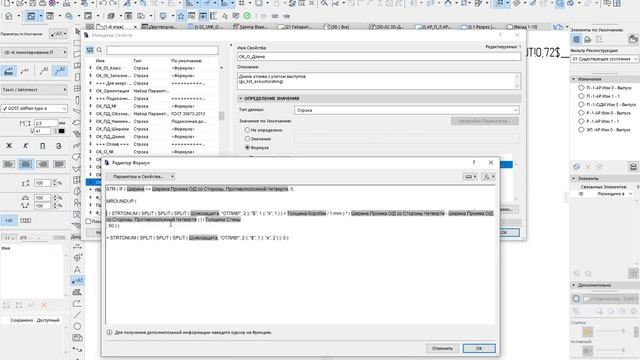640x360 pixels.
Task: Click the favorites star icon in the toolbar
Action: click(x=181, y=16)
